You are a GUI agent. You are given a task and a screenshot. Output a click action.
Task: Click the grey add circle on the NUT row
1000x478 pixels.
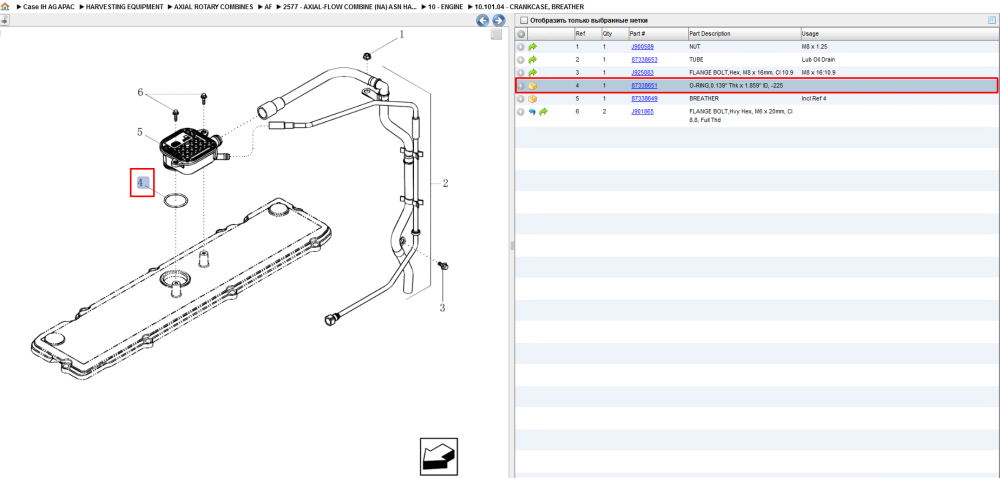click(x=521, y=47)
